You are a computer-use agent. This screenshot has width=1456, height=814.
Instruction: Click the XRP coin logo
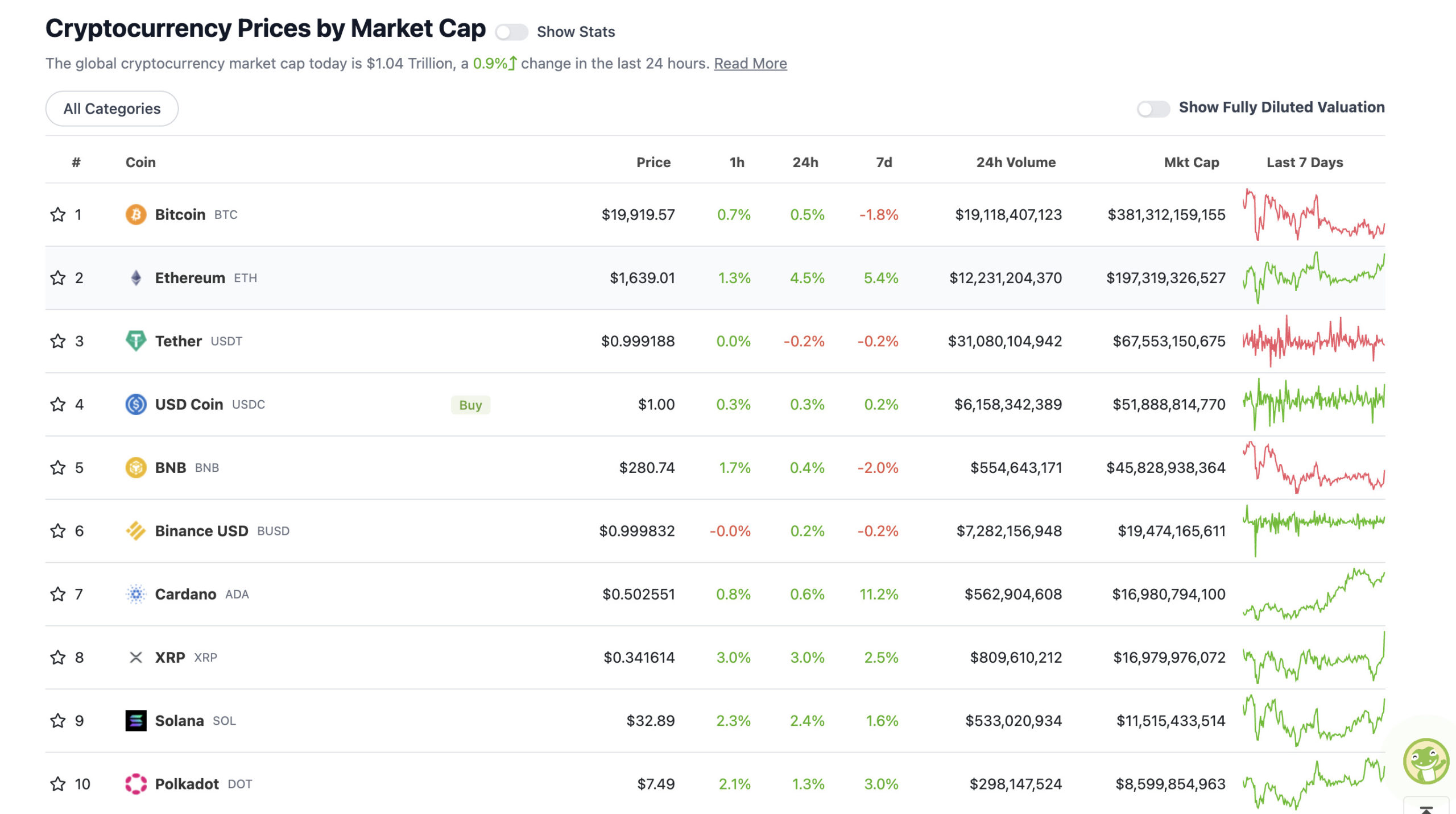(136, 657)
